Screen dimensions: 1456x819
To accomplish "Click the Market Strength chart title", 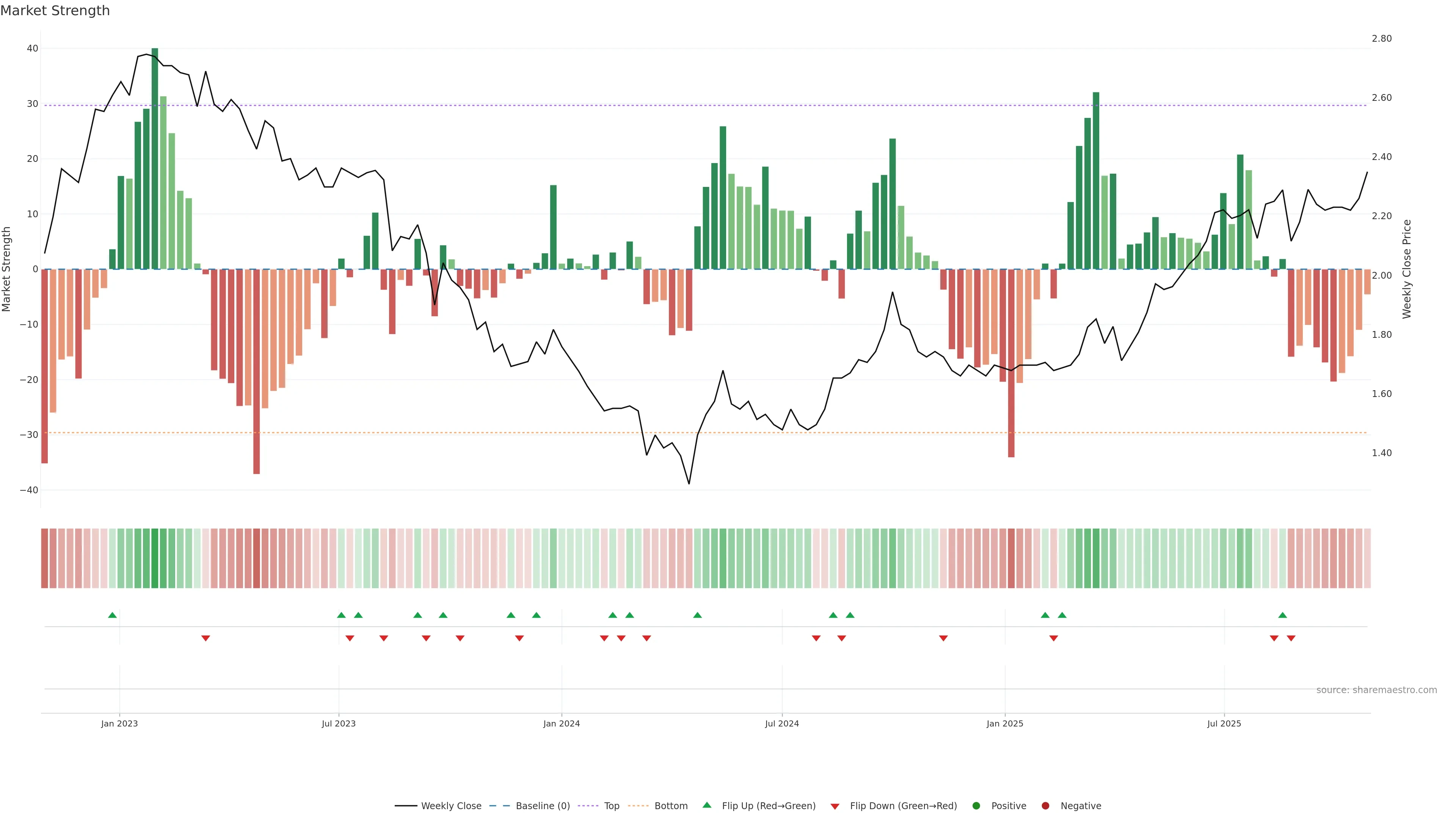I will [55, 10].
